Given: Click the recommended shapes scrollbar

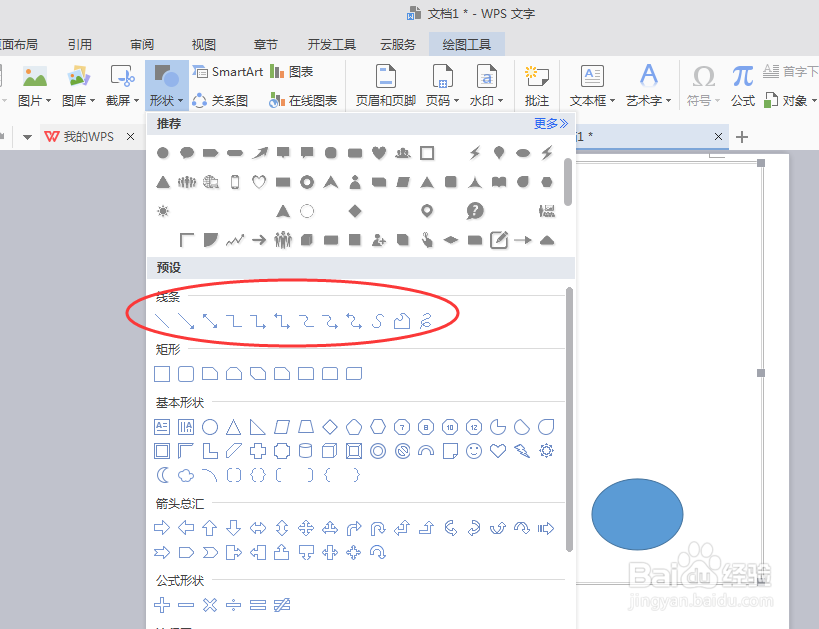Looking at the screenshot, I should 568,182.
